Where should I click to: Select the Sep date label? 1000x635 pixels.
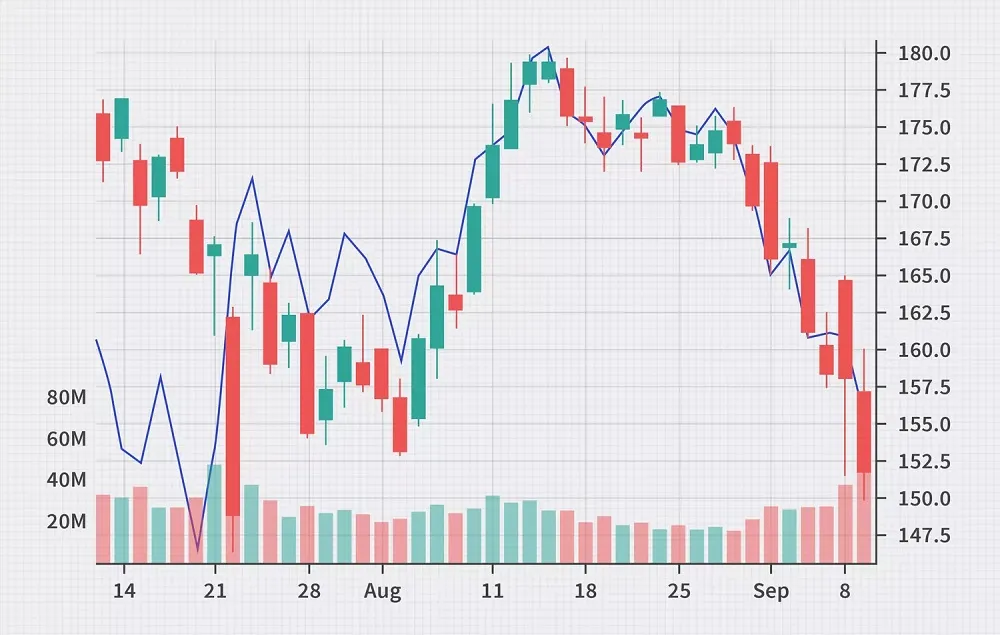pos(771,592)
